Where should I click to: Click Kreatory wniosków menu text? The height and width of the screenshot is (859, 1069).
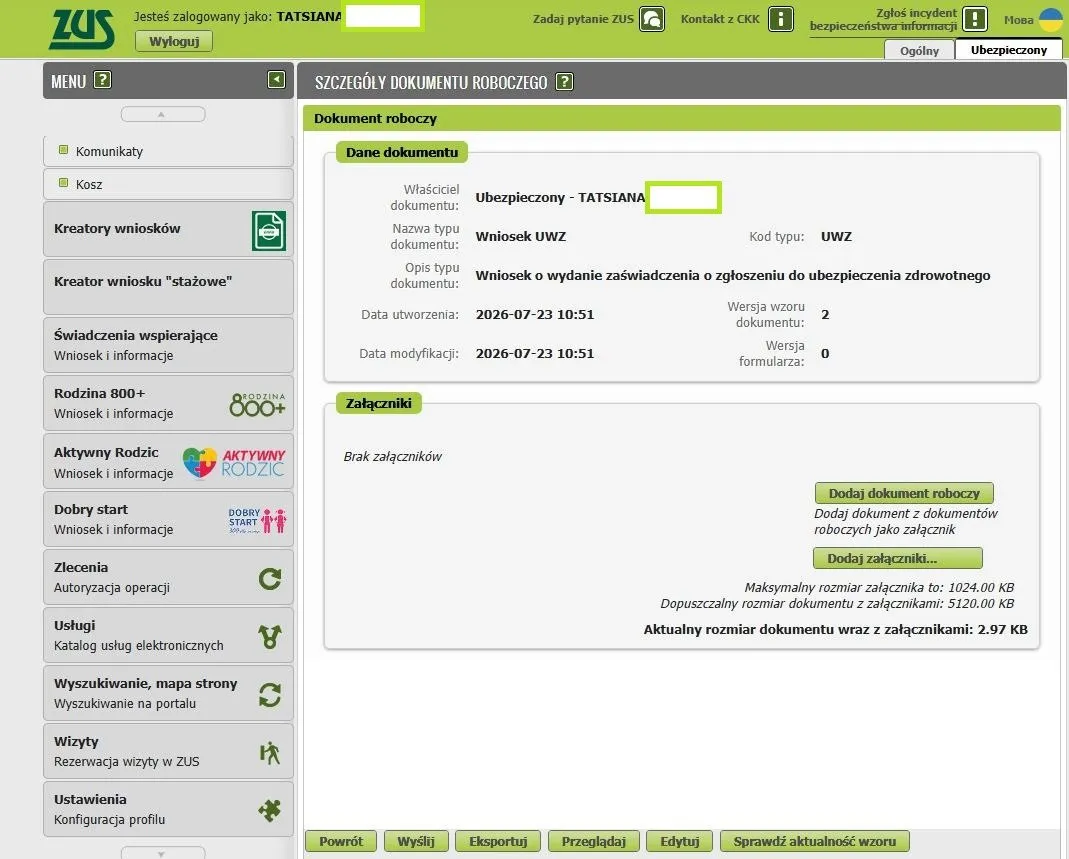pyautogui.click(x=117, y=228)
